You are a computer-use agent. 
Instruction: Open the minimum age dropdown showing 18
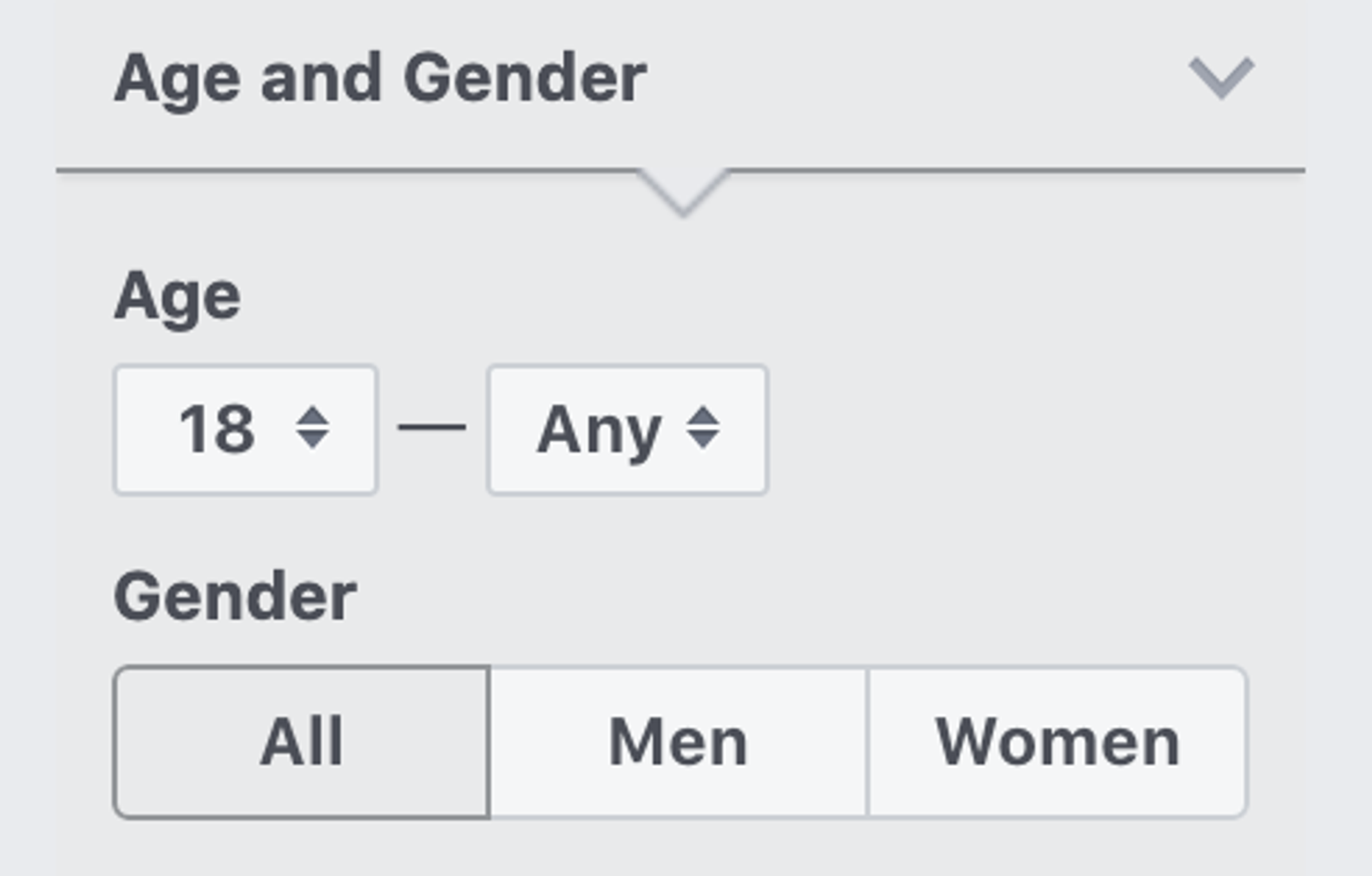click(x=245, y=430)
